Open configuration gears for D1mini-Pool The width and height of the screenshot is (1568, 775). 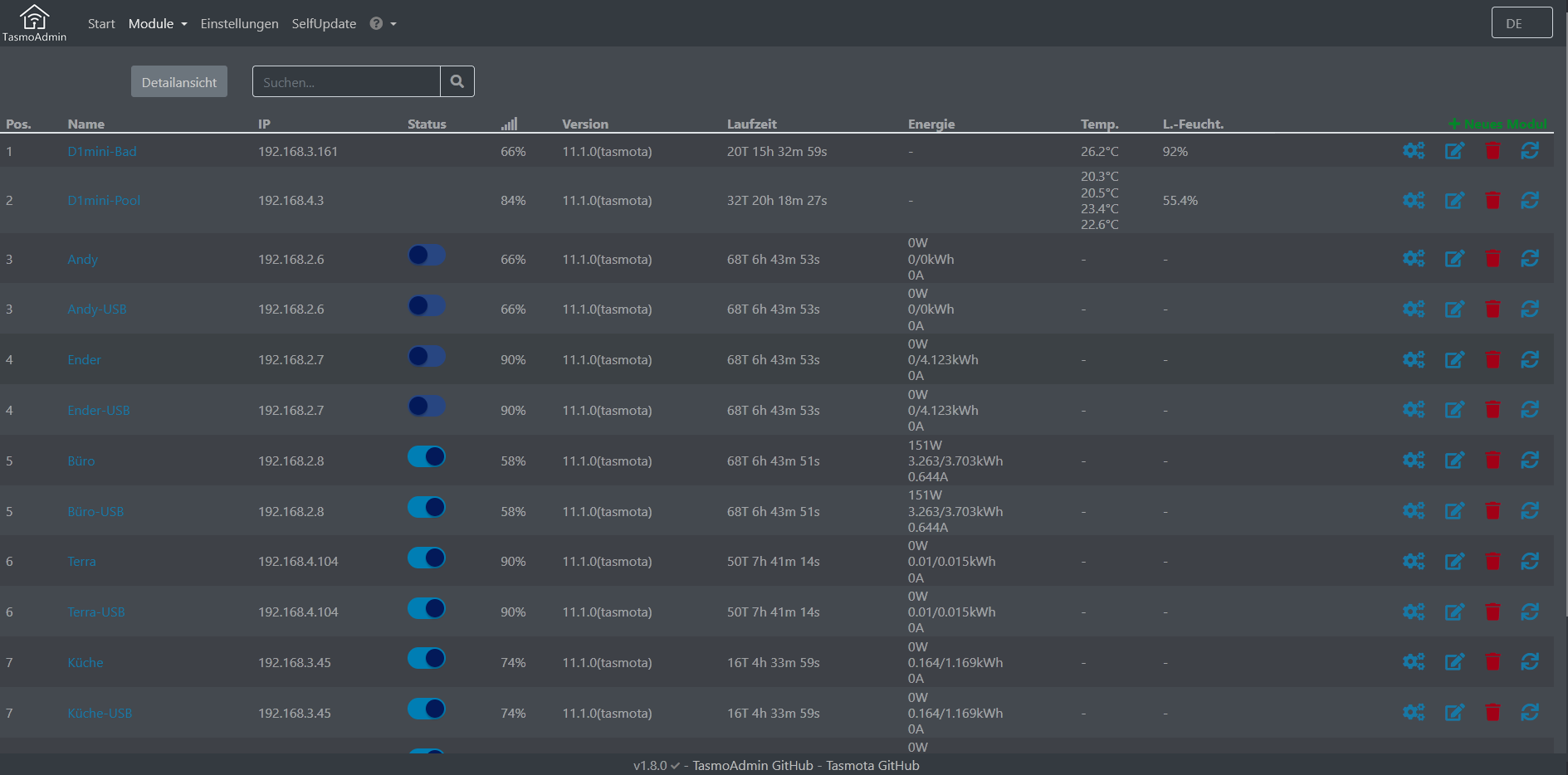coord(1414,200)
